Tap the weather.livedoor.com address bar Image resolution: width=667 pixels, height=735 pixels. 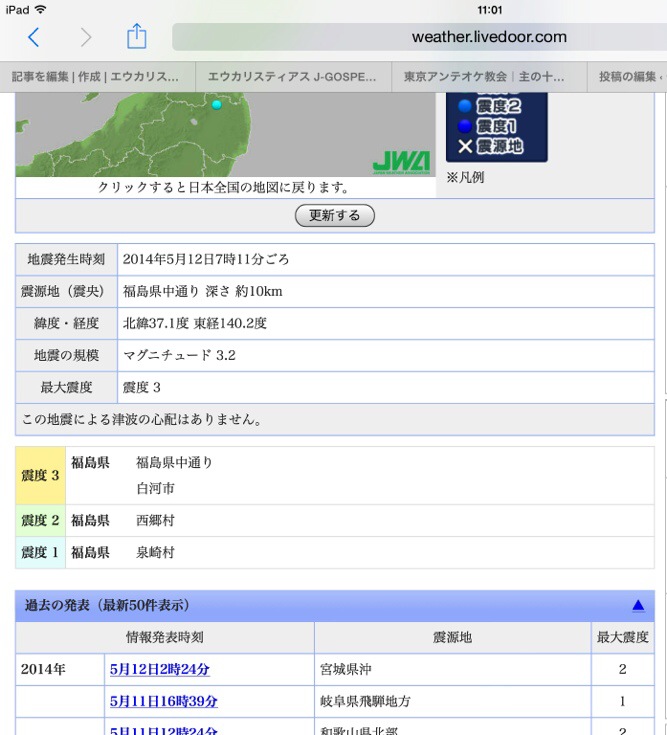pos(416,37)
